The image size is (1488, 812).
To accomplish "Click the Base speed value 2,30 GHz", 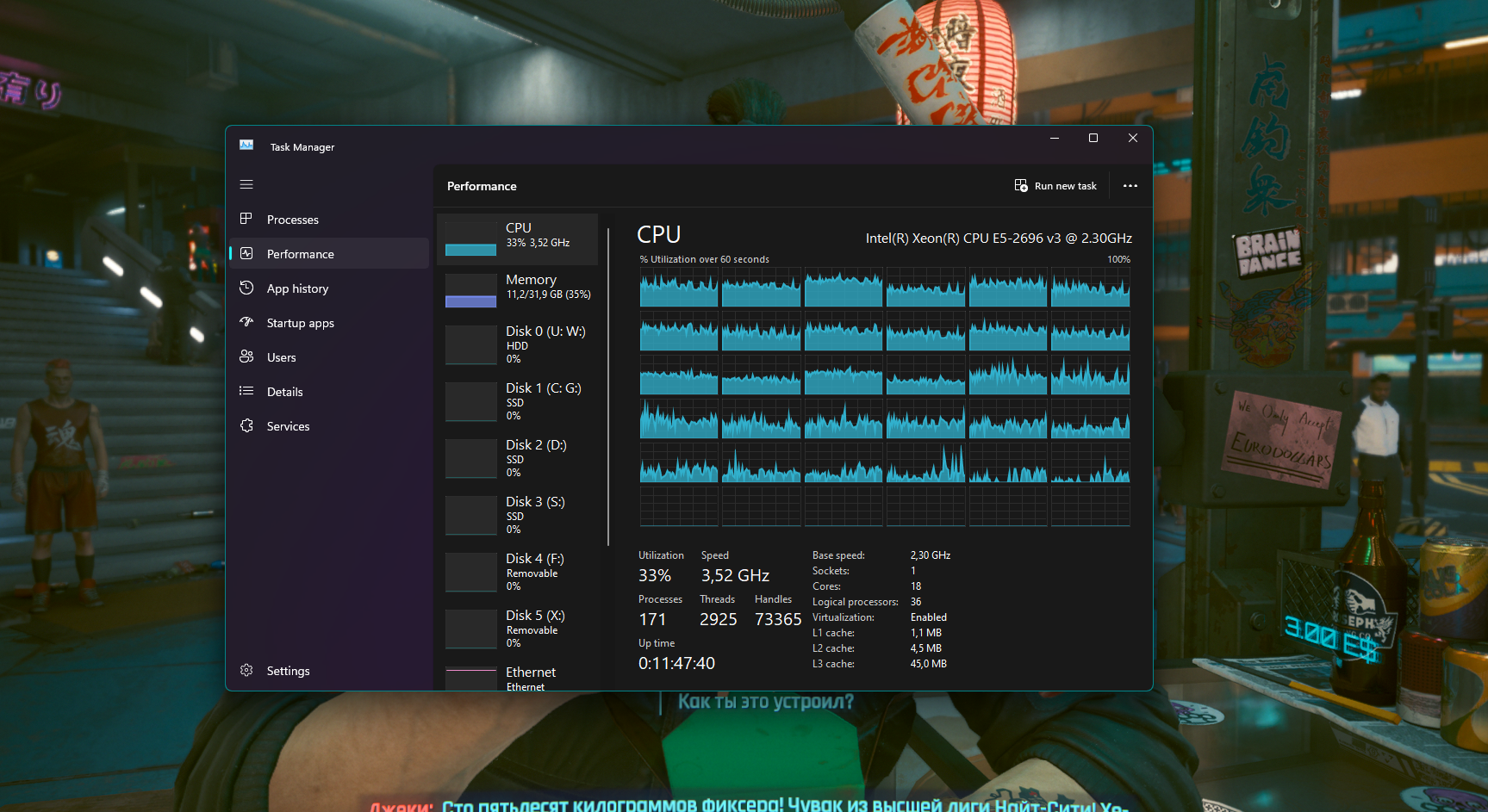I will (x=931, y=555).
